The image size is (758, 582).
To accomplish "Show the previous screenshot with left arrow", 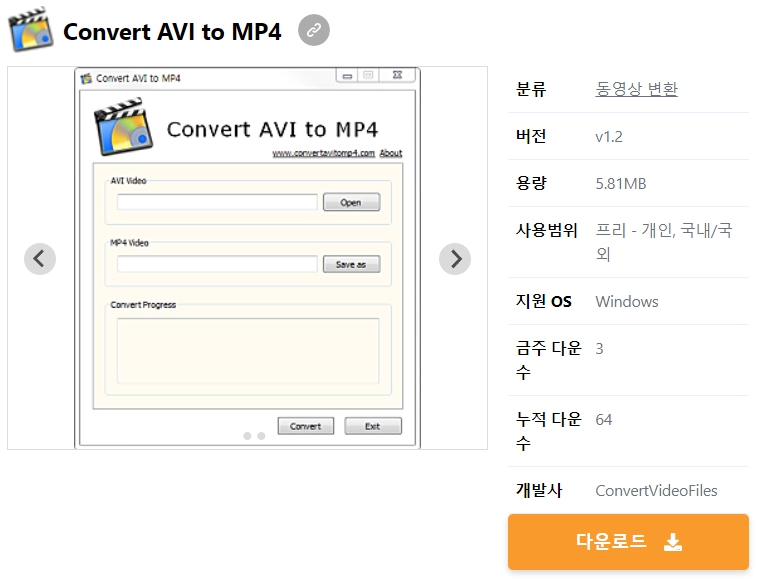I will [40, 259].
